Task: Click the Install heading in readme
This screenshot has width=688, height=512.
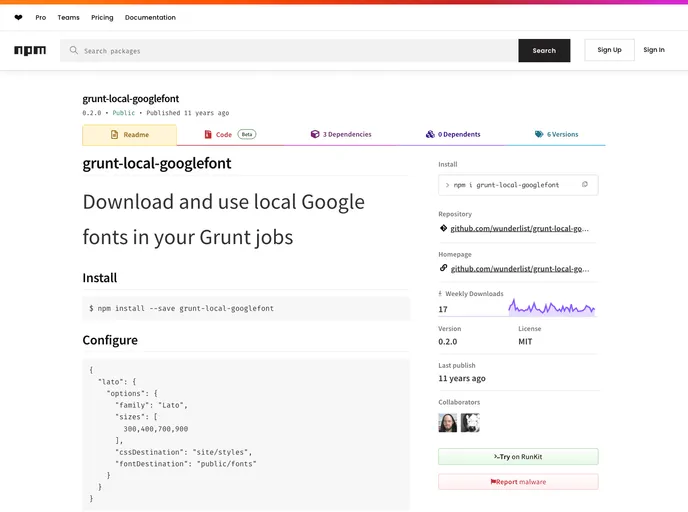Action: pos(100,278)
